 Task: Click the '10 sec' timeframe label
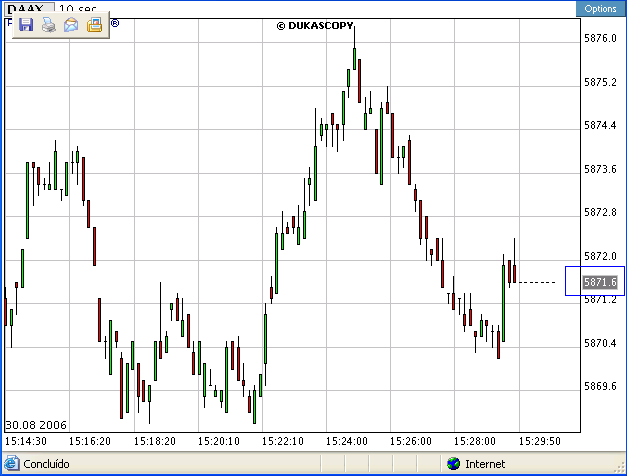tap(78, 8)
